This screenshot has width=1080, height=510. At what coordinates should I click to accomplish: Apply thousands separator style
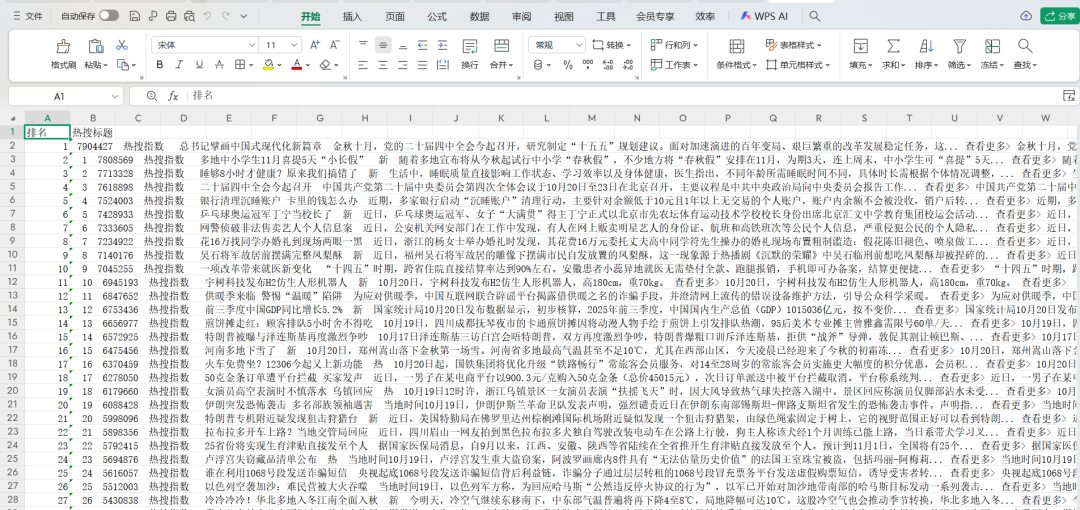[588, 65]
